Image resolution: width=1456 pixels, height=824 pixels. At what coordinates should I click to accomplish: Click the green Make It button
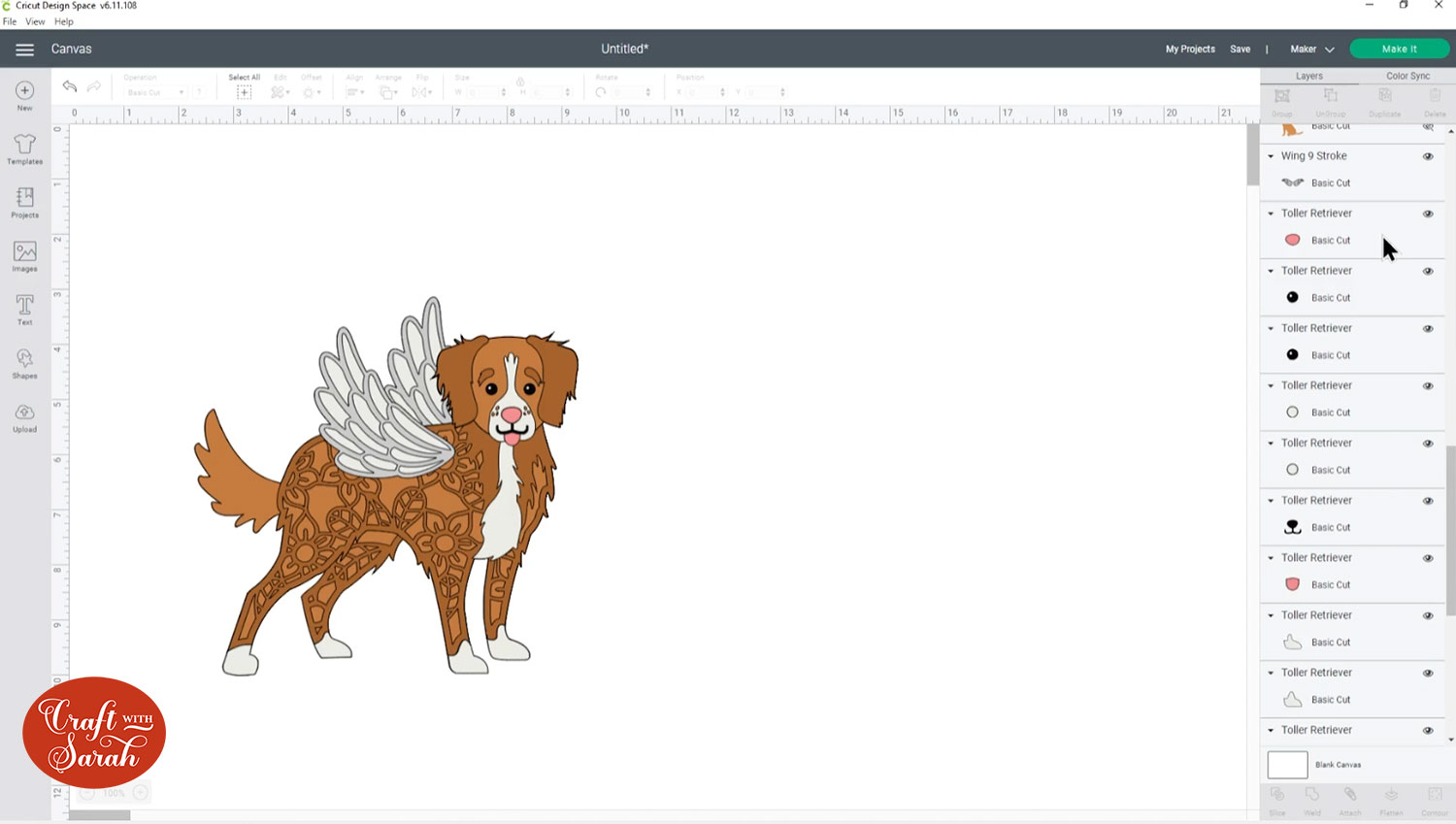tap(1399, 49)
